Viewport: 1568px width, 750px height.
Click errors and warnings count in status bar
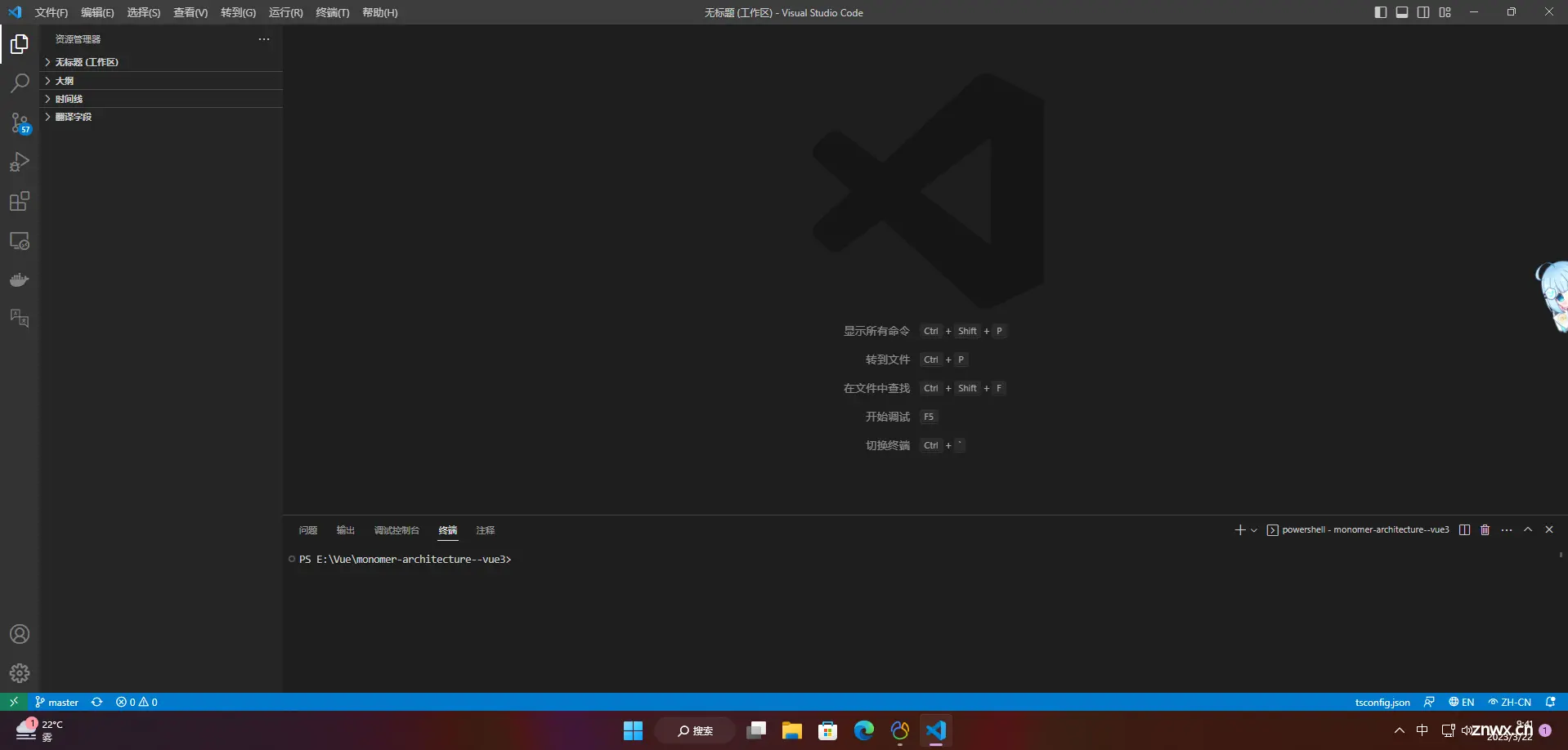coord(137,702)
